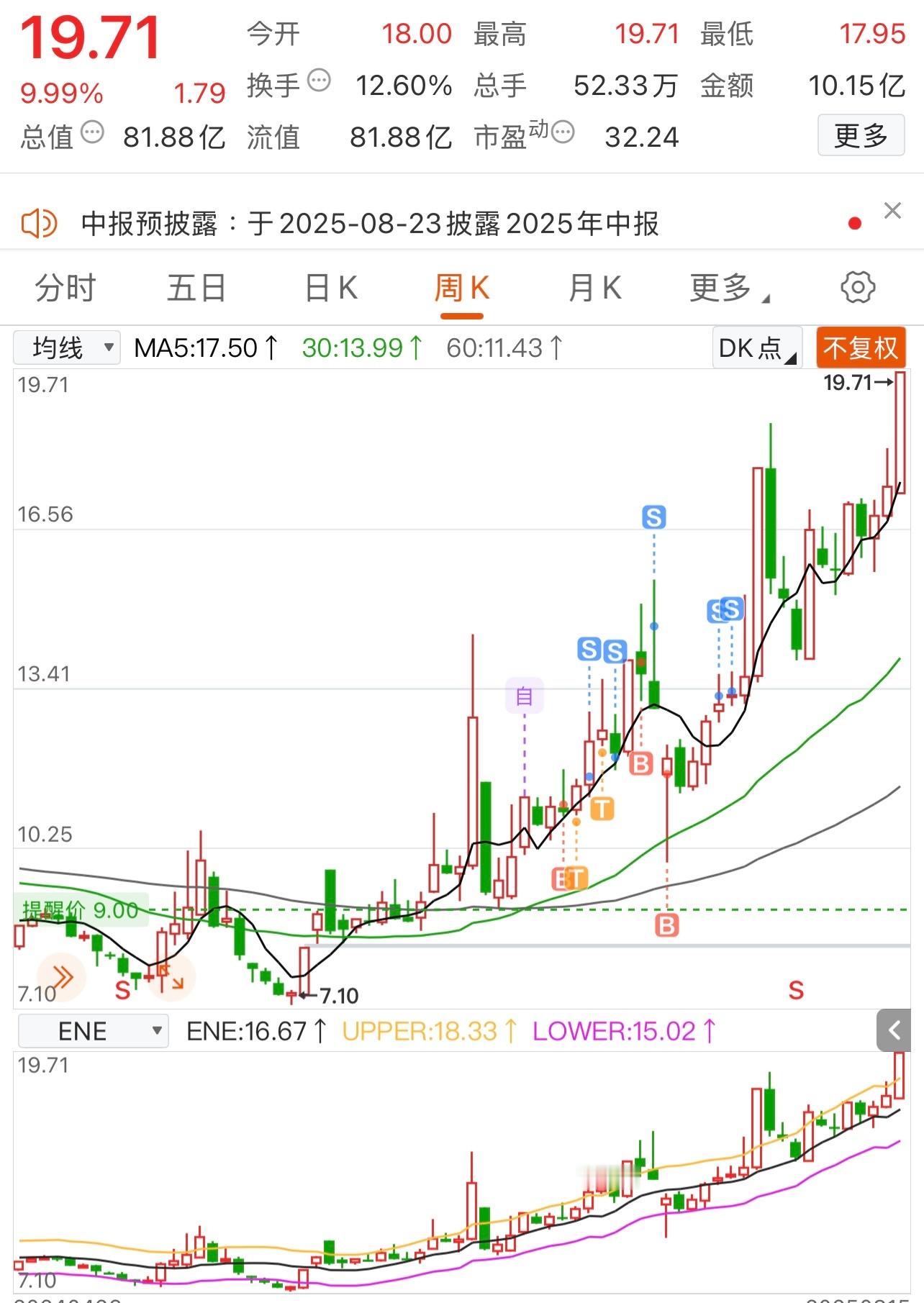This screenshot has height=1303, width=924.
Task: Open the 均线 indicator dropdown
Action: tap(67, 348)
